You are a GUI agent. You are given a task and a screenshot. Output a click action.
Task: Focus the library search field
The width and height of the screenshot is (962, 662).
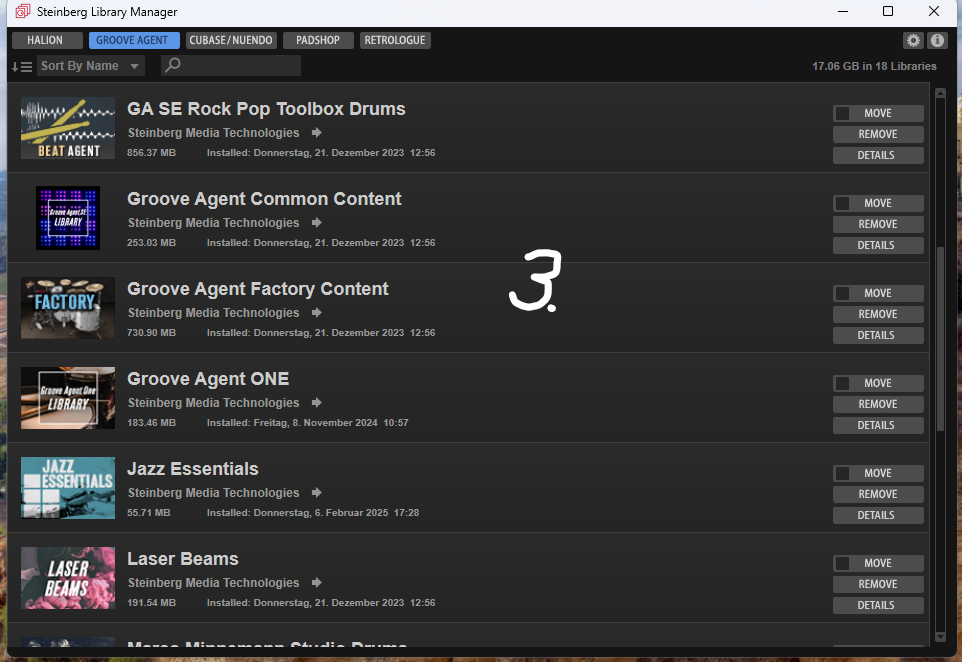[231, 65]
